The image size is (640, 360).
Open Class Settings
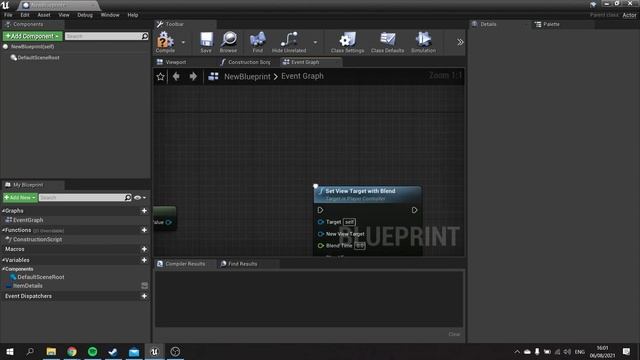[347, 42]
